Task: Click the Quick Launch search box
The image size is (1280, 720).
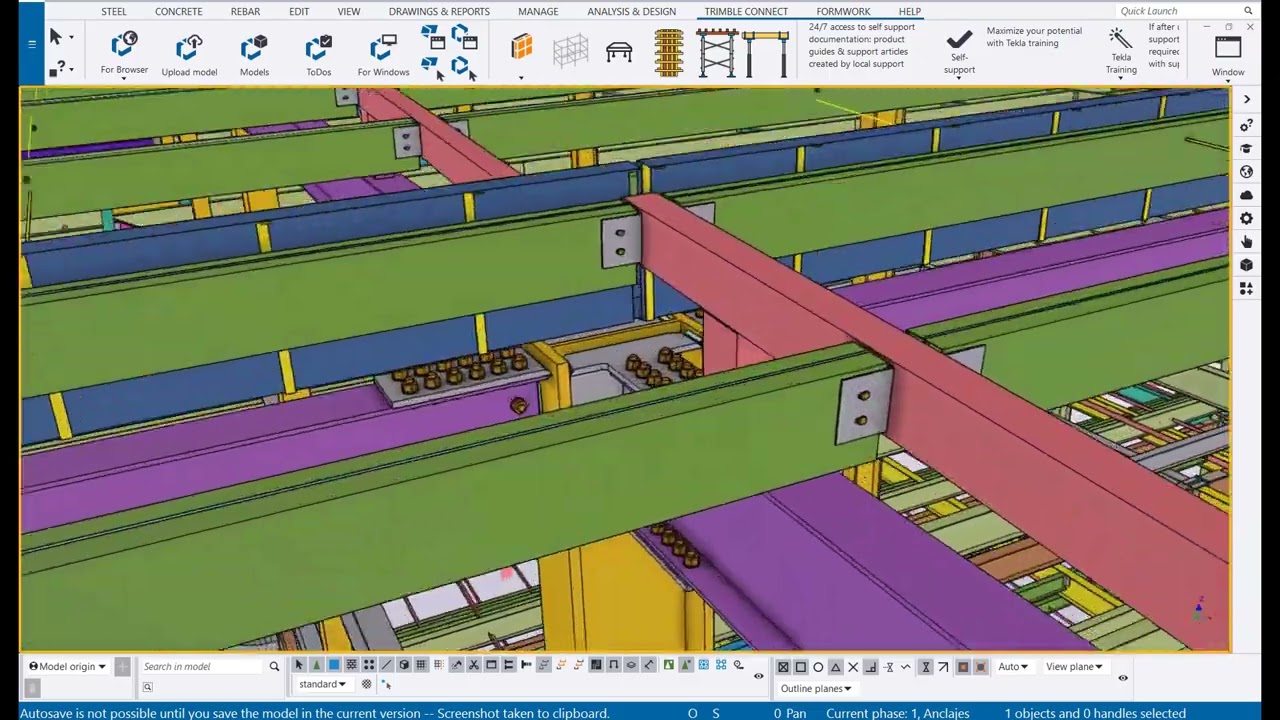Action: pyautogui.click(x=1186, y=11)
